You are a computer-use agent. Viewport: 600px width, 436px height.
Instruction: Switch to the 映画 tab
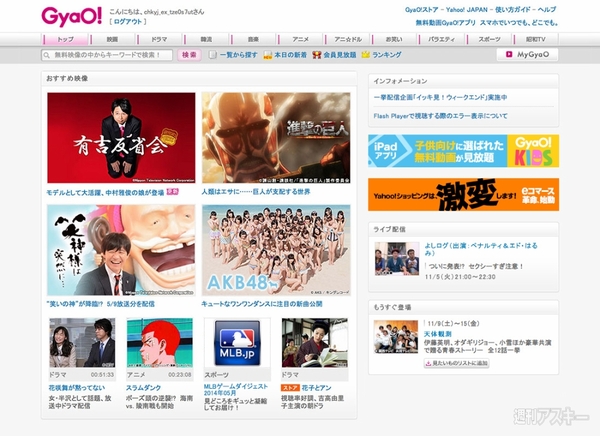(x=112, y=39)
